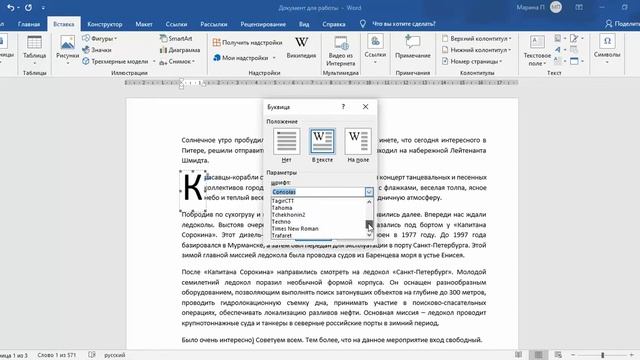The image size is (640, 360).
Task: Click the help question mark in Буквица dialog
Action: (x=343, y=107)
